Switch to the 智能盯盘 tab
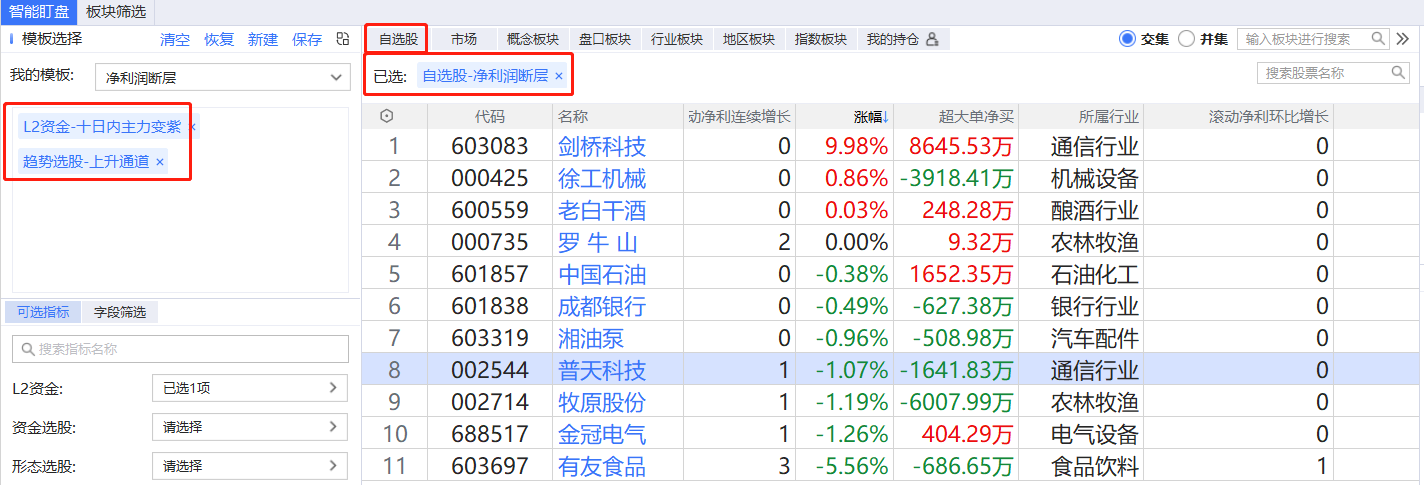The height and width of the screenshot is (485, 1424). pos(39,12)
